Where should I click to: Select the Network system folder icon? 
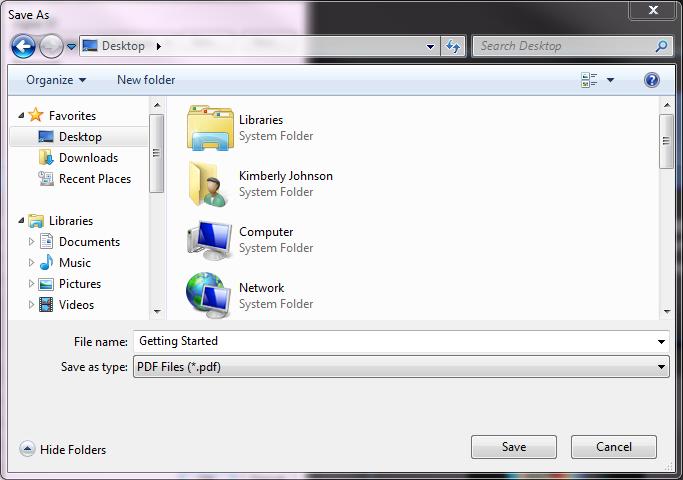point(209,295)
